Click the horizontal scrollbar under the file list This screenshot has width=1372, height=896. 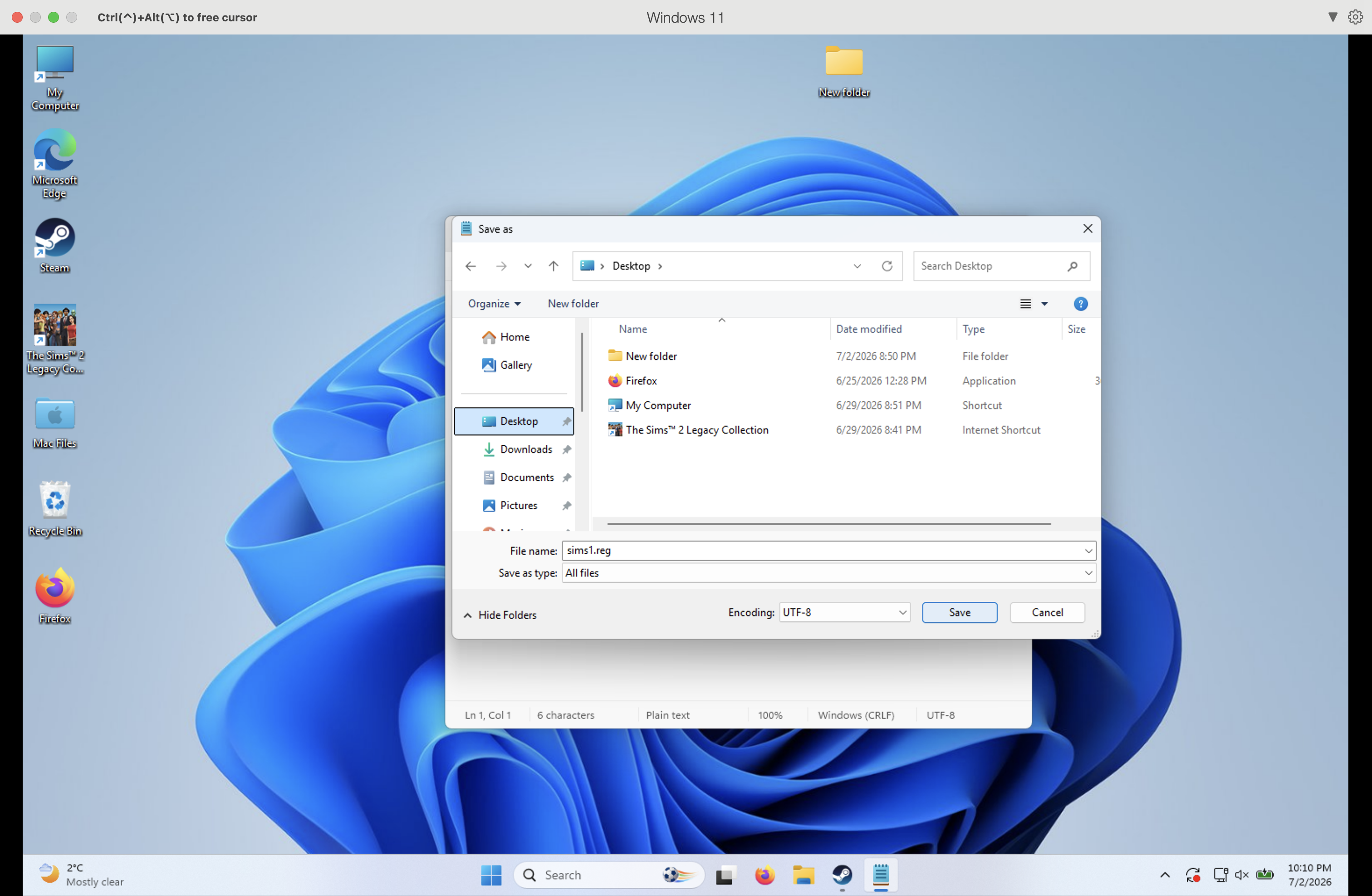click(x=828, y=523)
